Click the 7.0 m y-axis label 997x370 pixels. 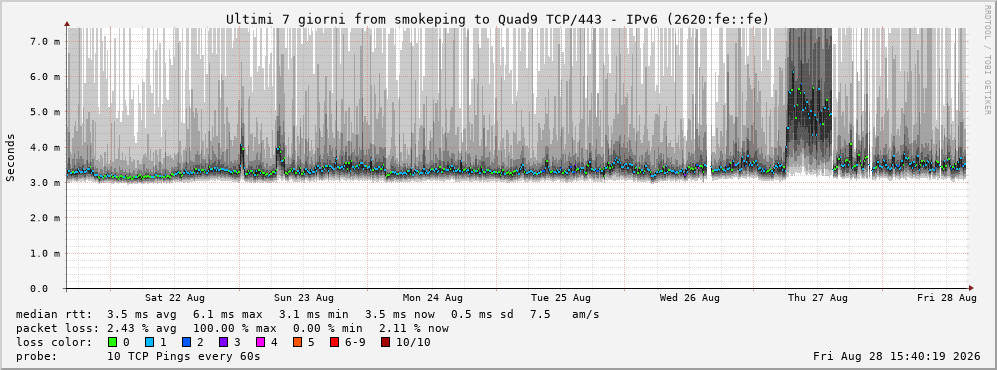(x=45, y=41)
